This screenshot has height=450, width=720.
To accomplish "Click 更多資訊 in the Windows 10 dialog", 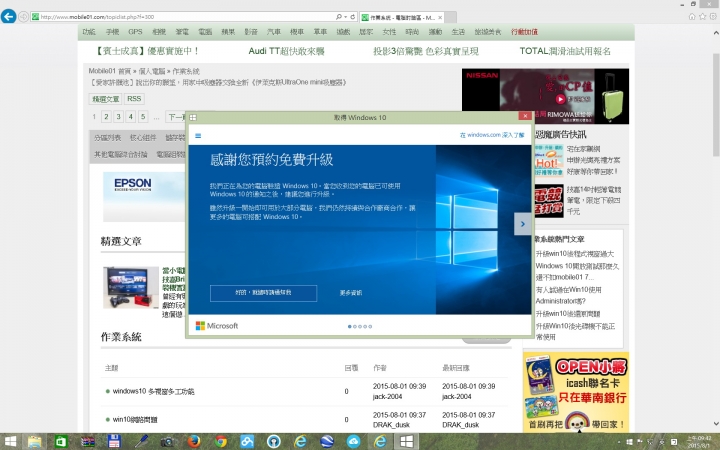I will (x=351, y=293).
